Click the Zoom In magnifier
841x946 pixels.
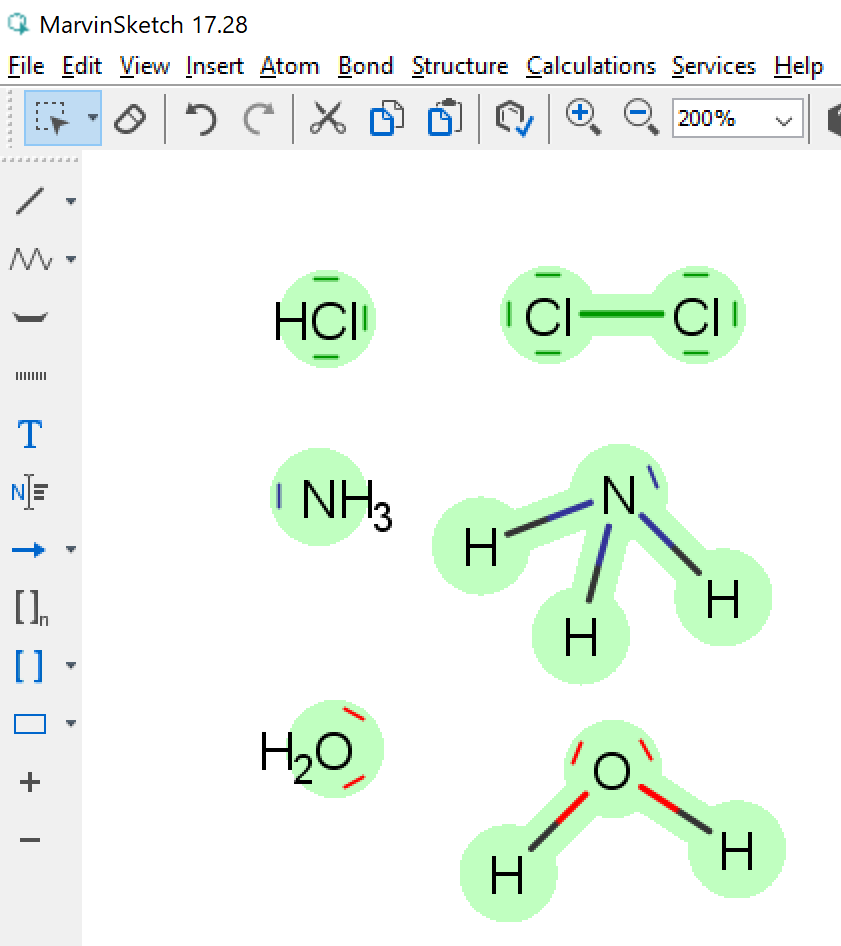coord(582,118)
